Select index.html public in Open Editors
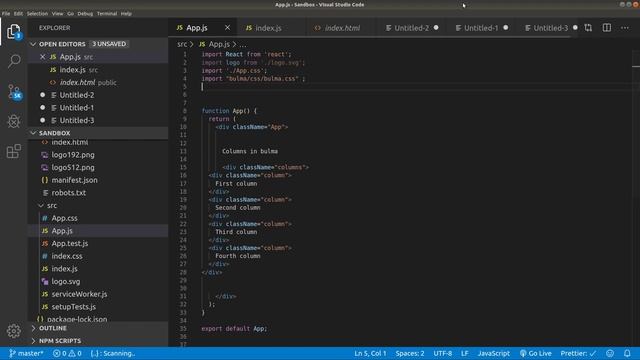The image size is (640, 360). pos(98,82)
